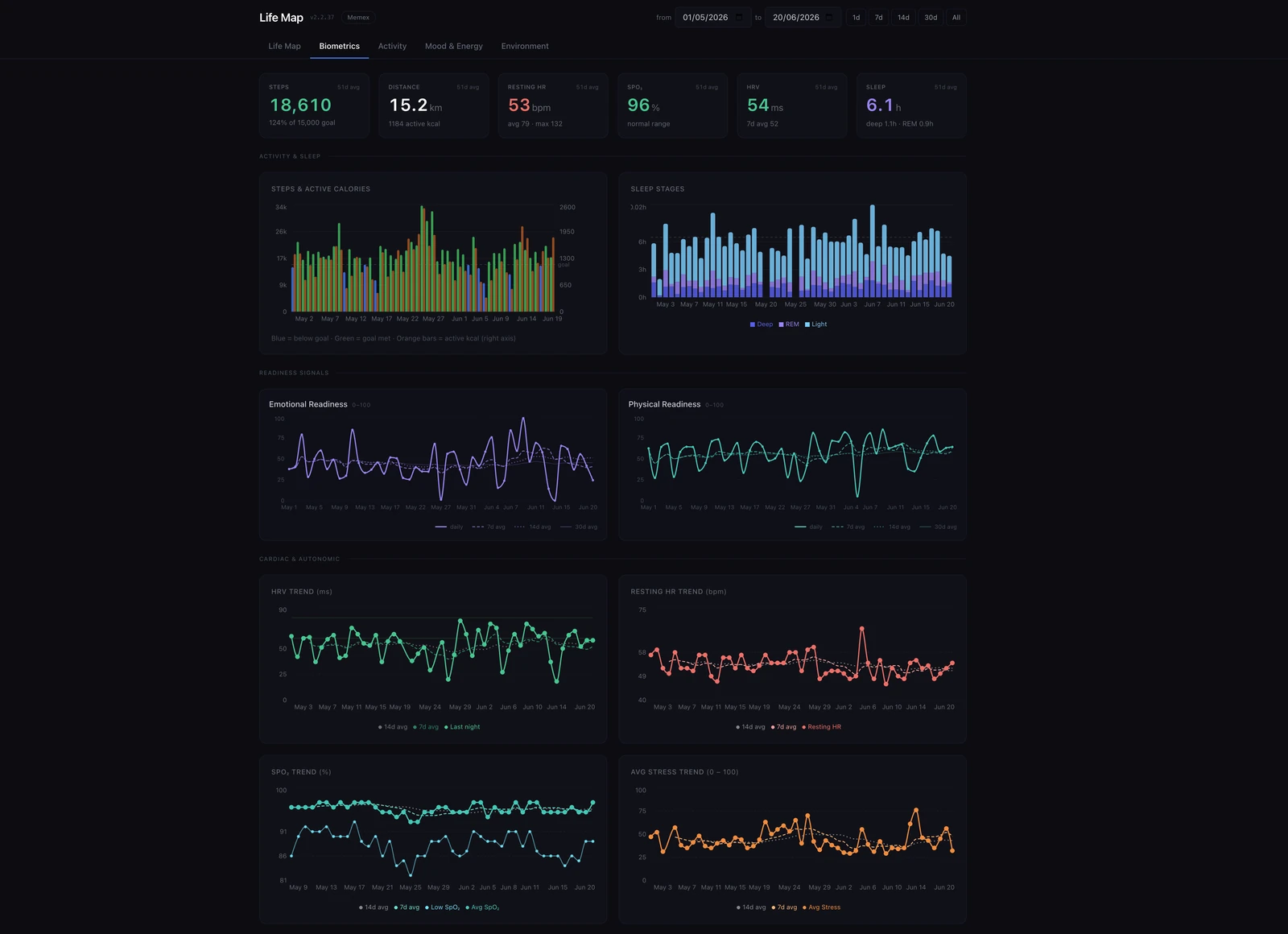
Task: Click the Steps value 18,610
Action: click(x=300, y=105)
